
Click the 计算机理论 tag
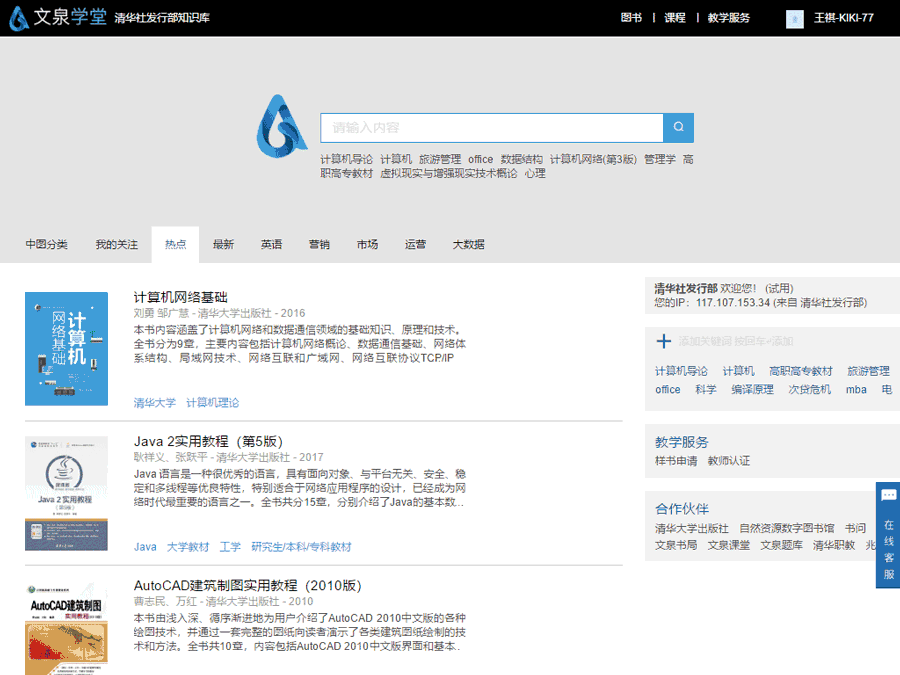click(212, 403)
